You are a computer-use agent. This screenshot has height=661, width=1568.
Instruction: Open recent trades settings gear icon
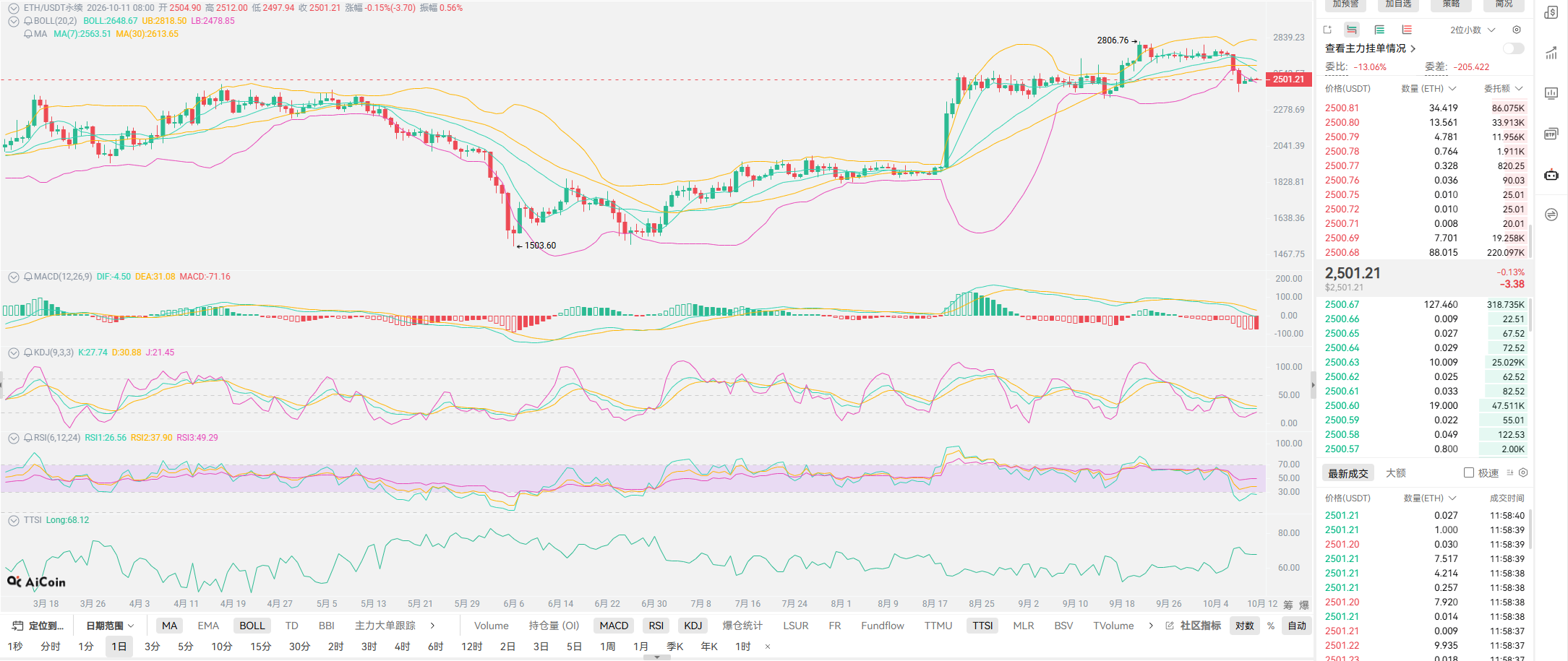(1523, 472)
